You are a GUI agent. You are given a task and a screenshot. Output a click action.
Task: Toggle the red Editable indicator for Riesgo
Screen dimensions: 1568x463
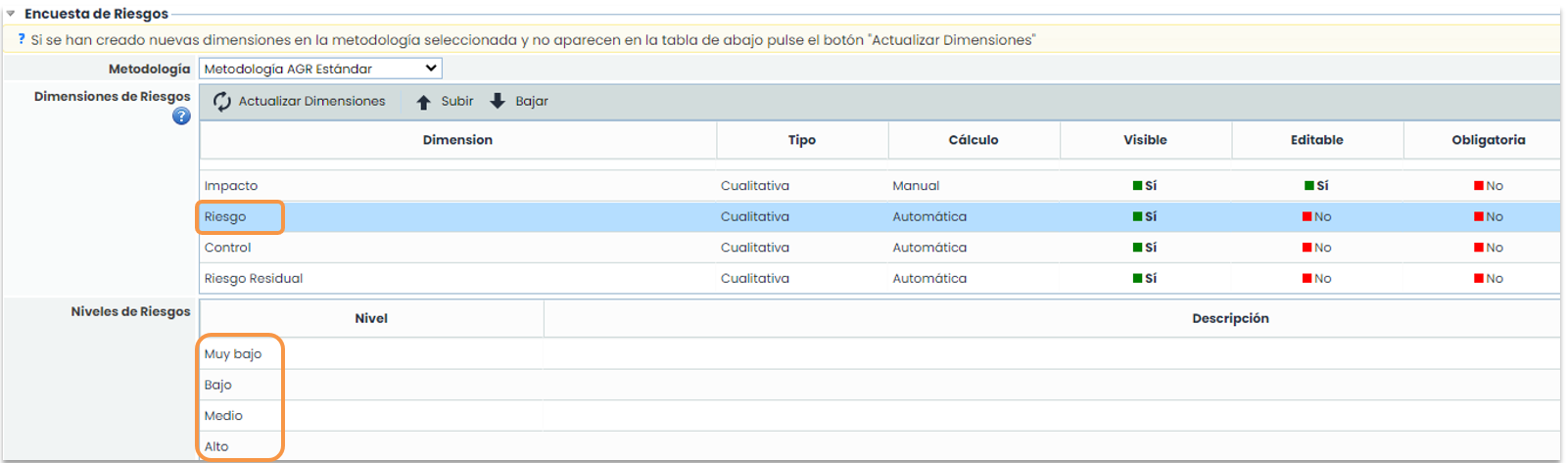(1307, 217)
